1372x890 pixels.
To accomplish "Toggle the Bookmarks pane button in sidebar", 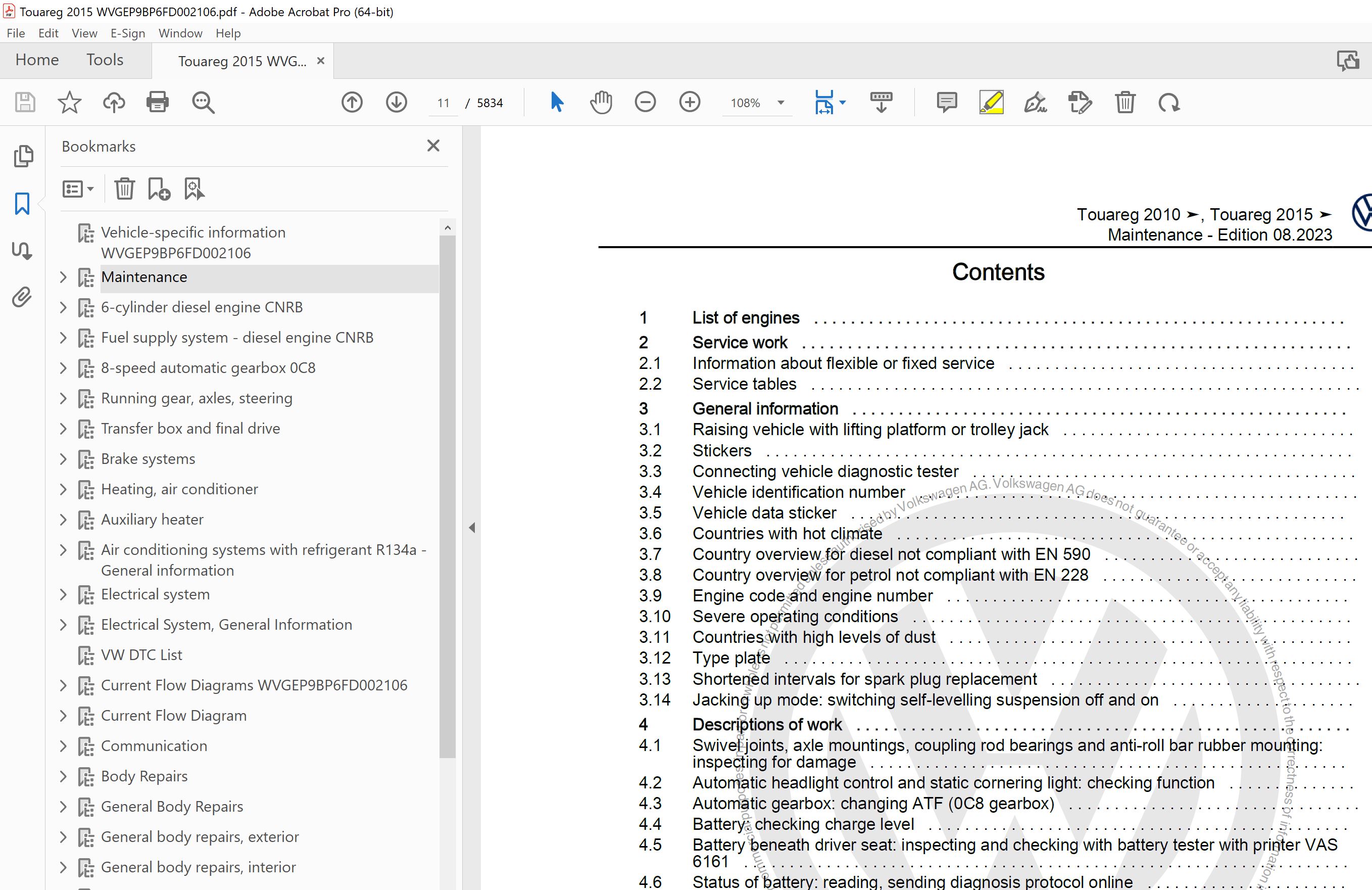I will click(22, 203).
